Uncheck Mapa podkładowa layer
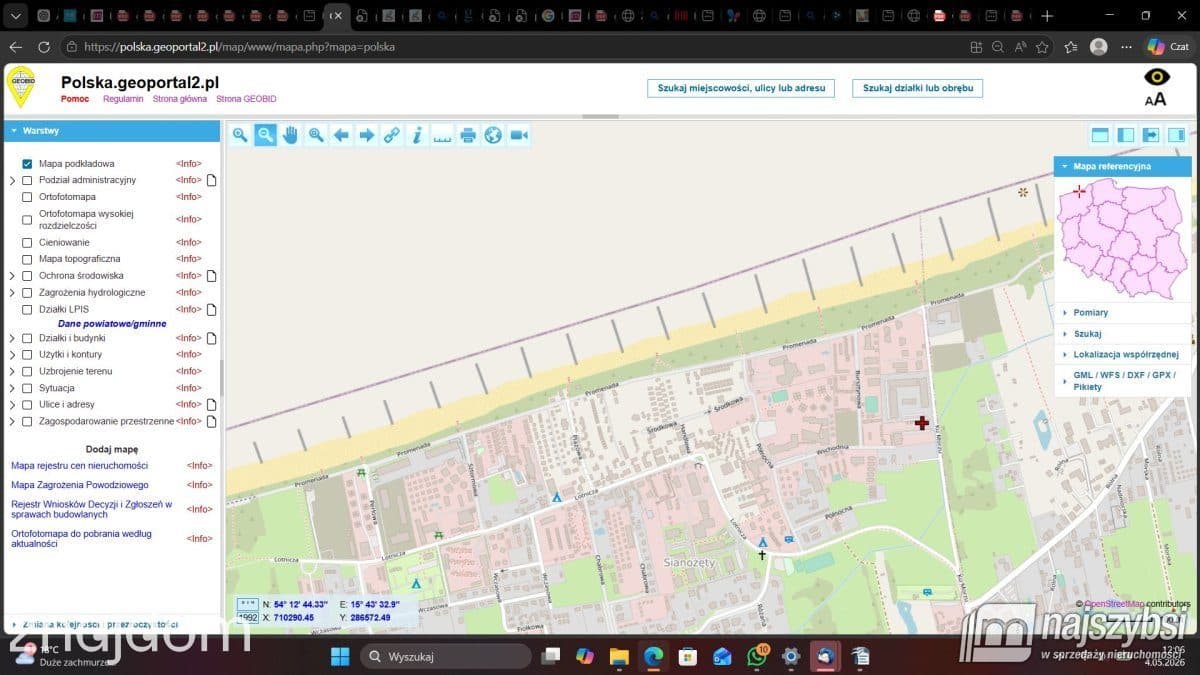This screenshot has width=1200, height=675. point(28,164)
